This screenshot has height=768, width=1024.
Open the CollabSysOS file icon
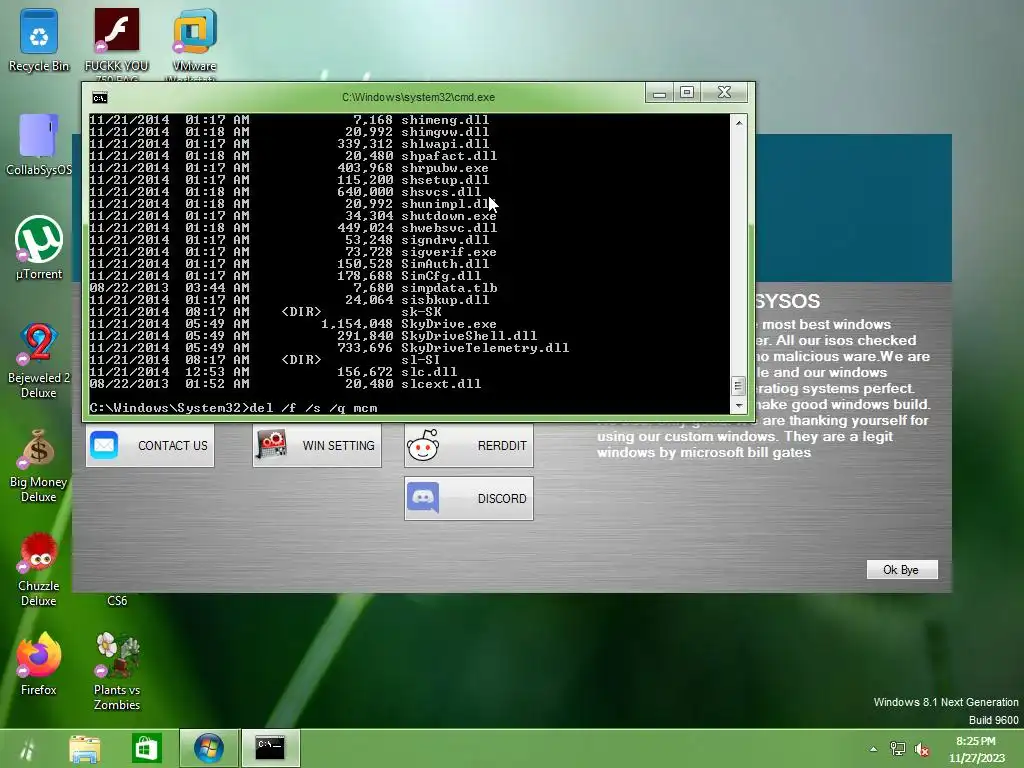point(39,145)
